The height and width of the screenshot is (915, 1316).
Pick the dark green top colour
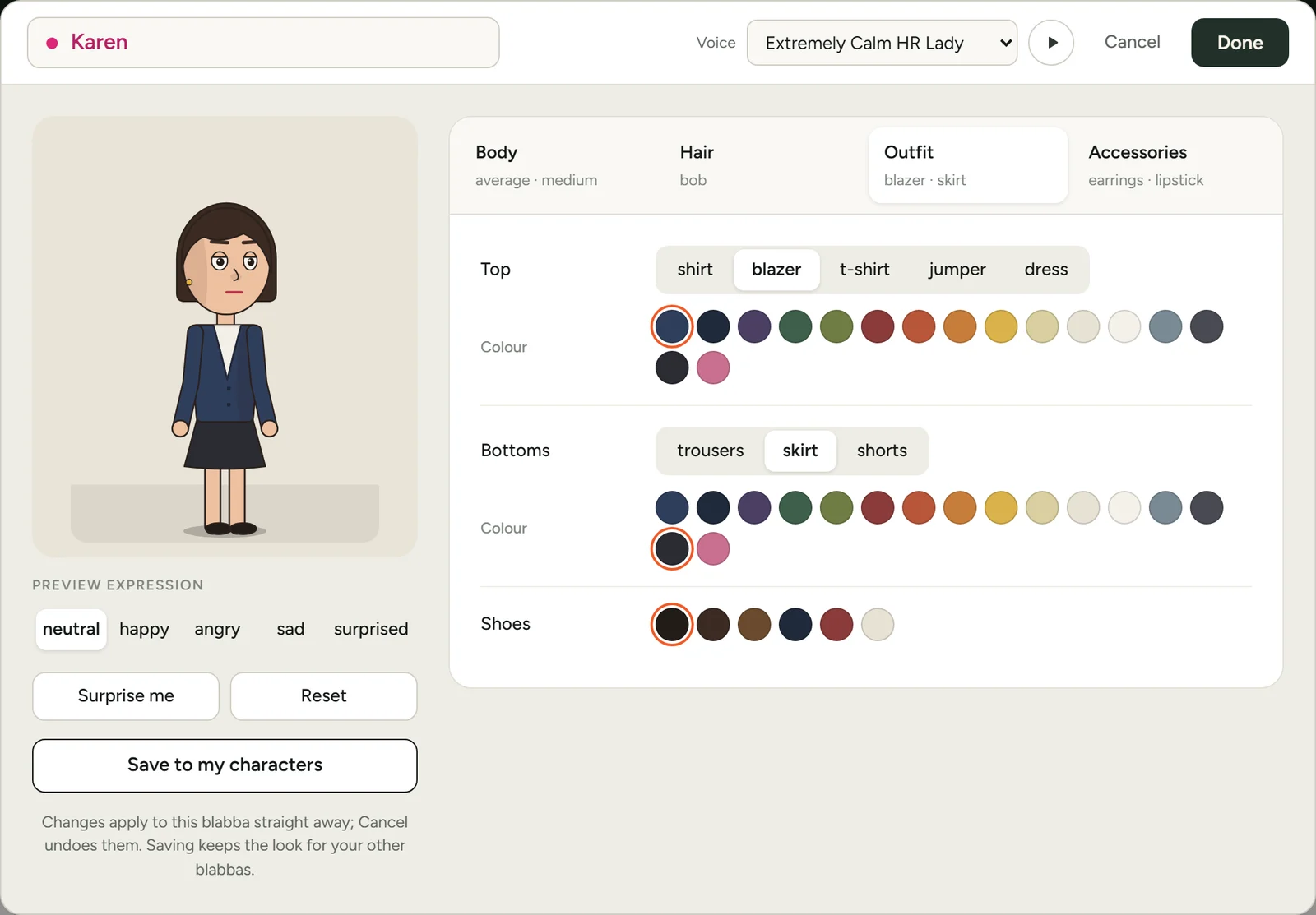click(x=795, y=326)
